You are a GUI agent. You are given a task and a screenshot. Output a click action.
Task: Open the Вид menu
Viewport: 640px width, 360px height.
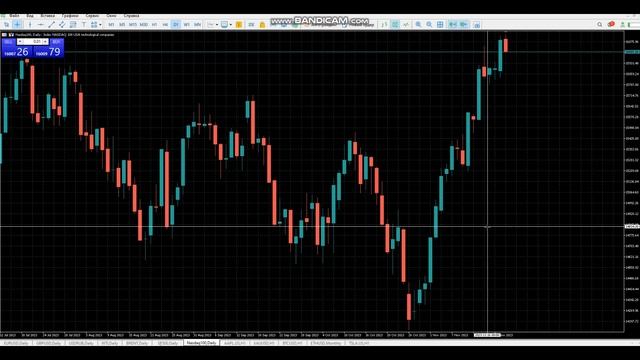point(30,16)
